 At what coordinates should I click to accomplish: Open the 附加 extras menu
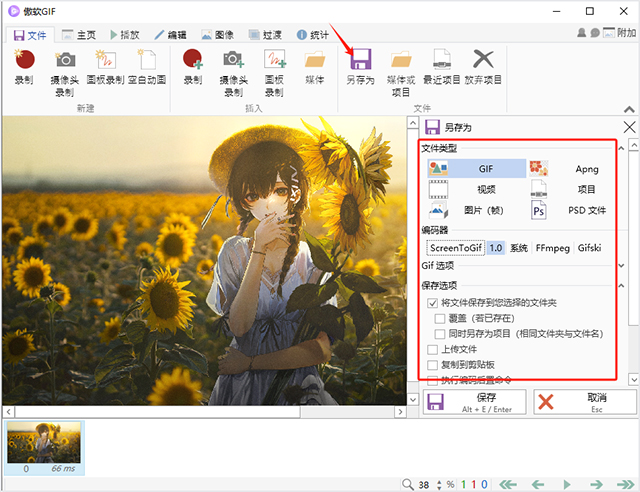[620, 33]
